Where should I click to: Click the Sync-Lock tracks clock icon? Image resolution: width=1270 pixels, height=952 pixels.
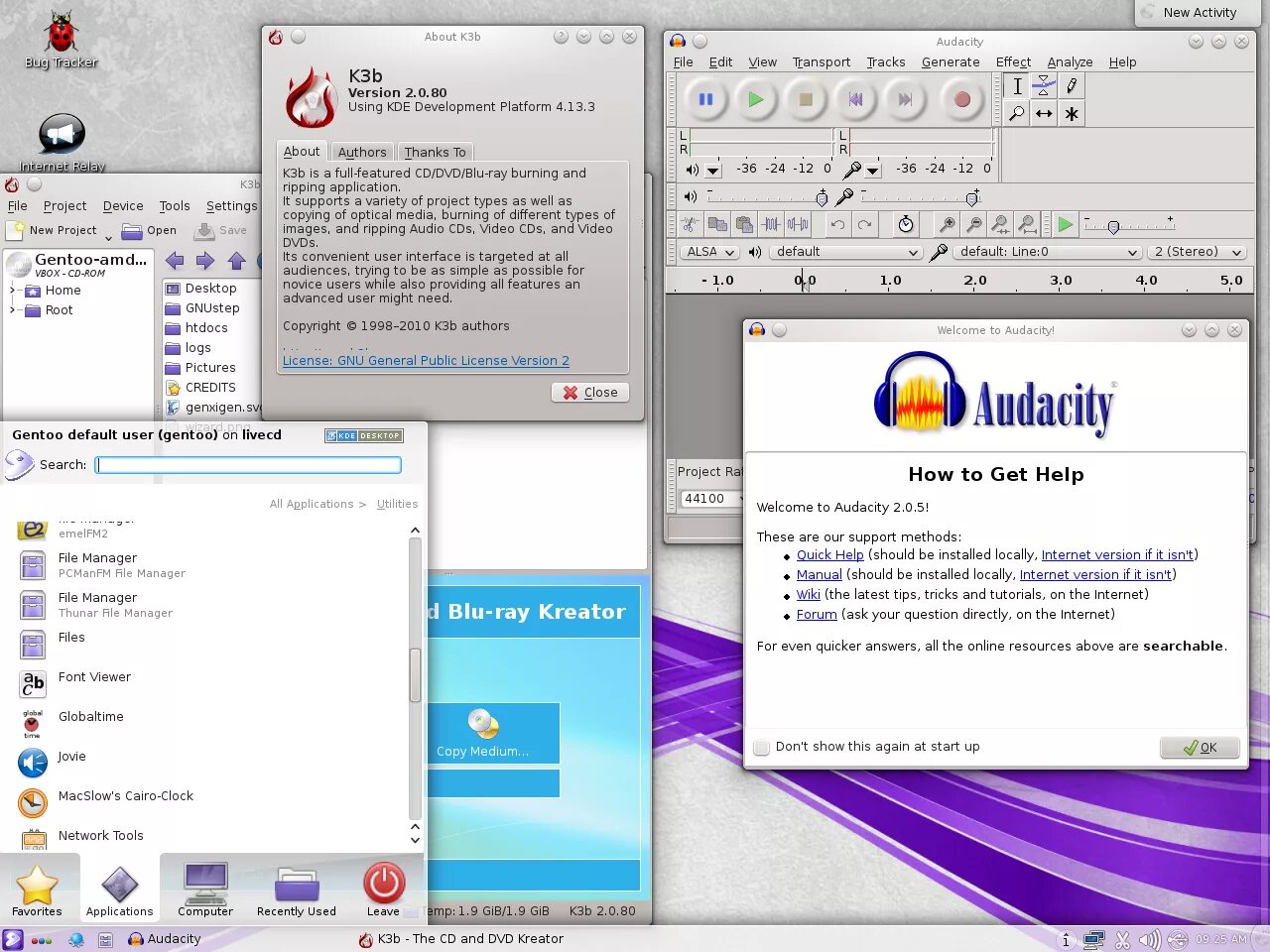906,225
